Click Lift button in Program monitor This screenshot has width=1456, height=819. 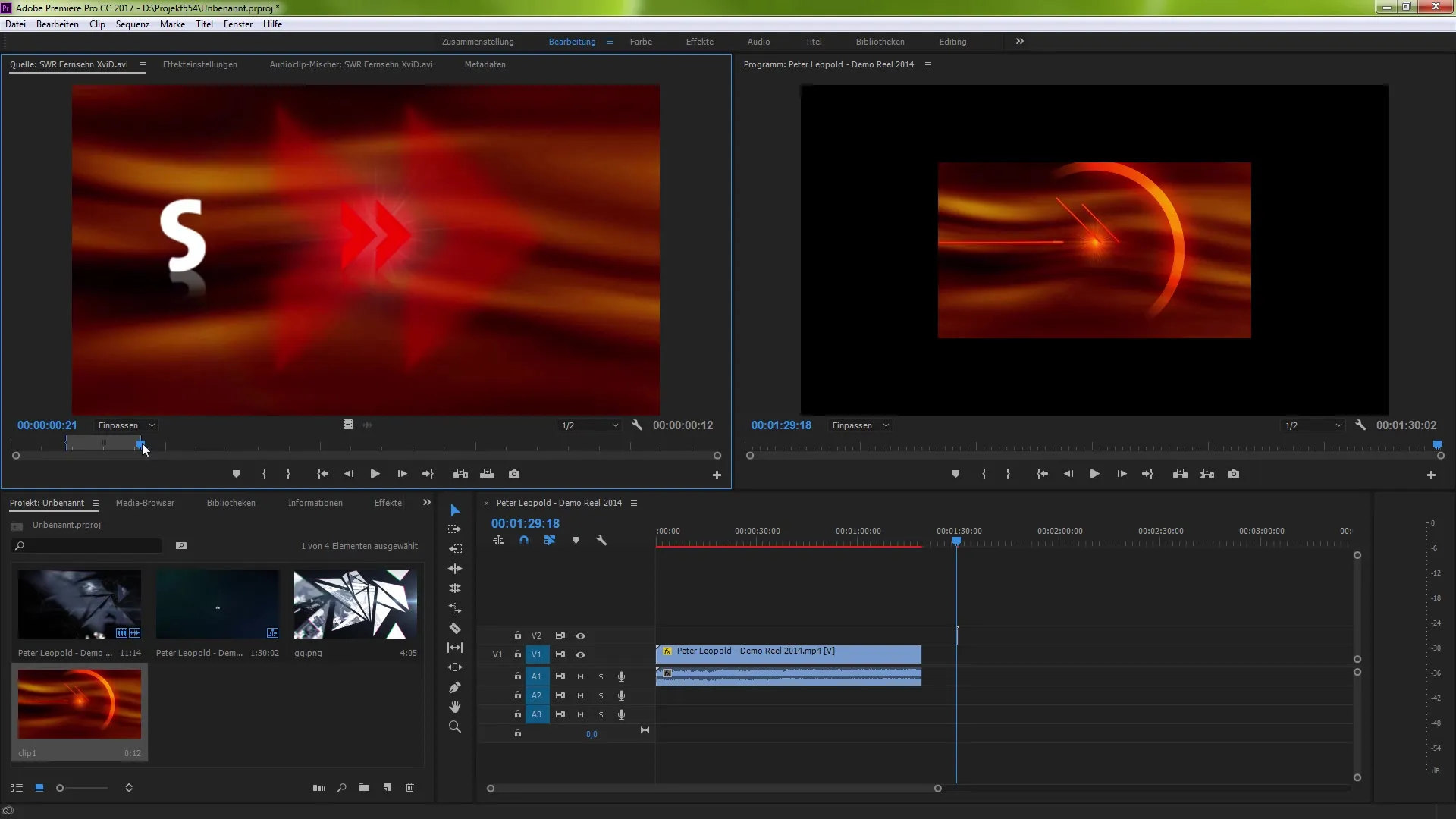(x=1180, y=474)
